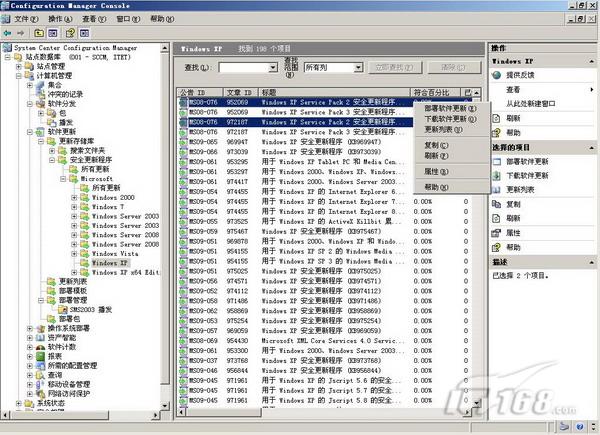The width and height of the screenshot is (600, 435).
Task: Click the Up One Level folder toolbar icon
Action: [39, 33]
